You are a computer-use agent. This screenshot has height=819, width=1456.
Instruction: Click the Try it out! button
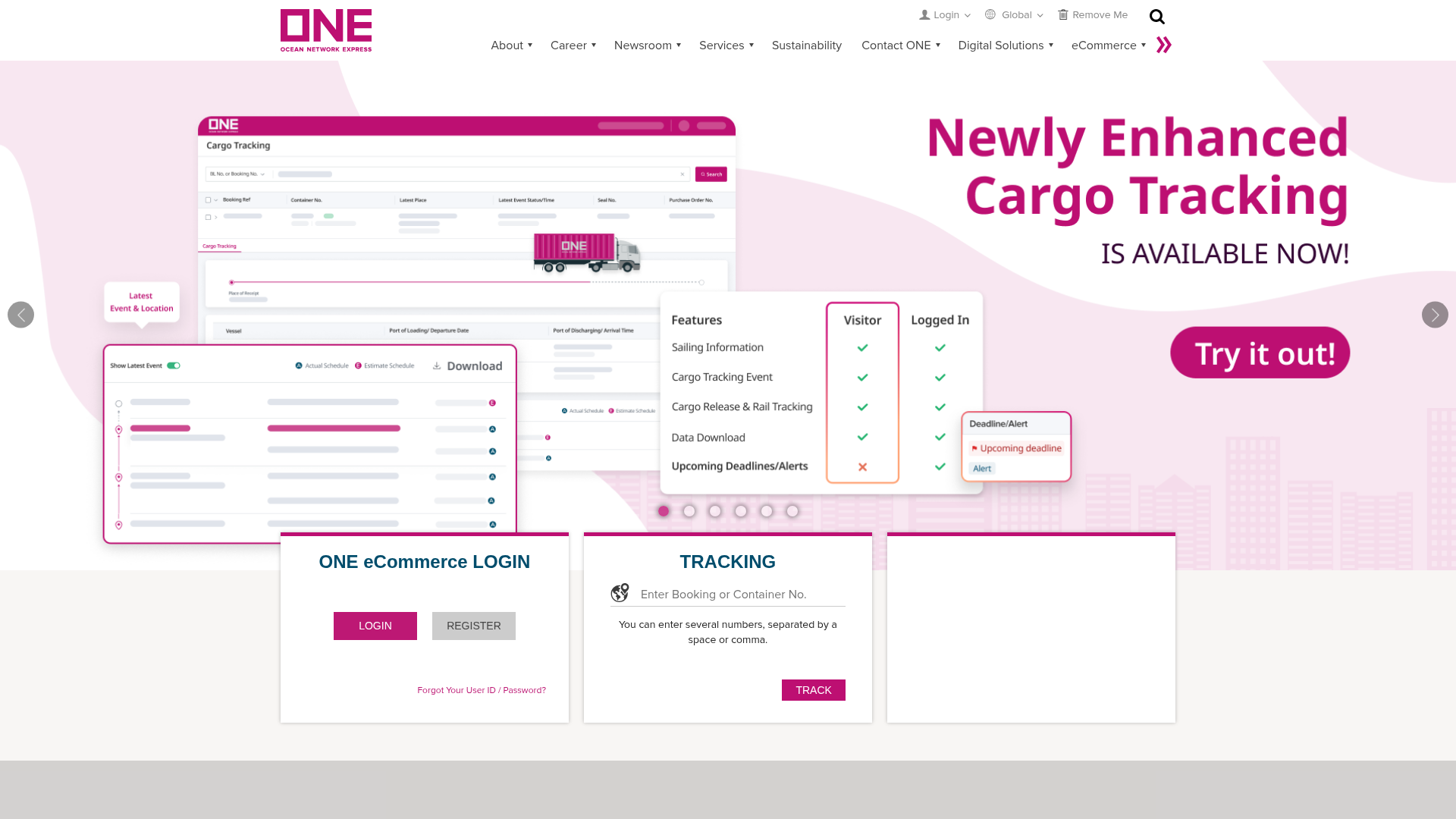1260,352
